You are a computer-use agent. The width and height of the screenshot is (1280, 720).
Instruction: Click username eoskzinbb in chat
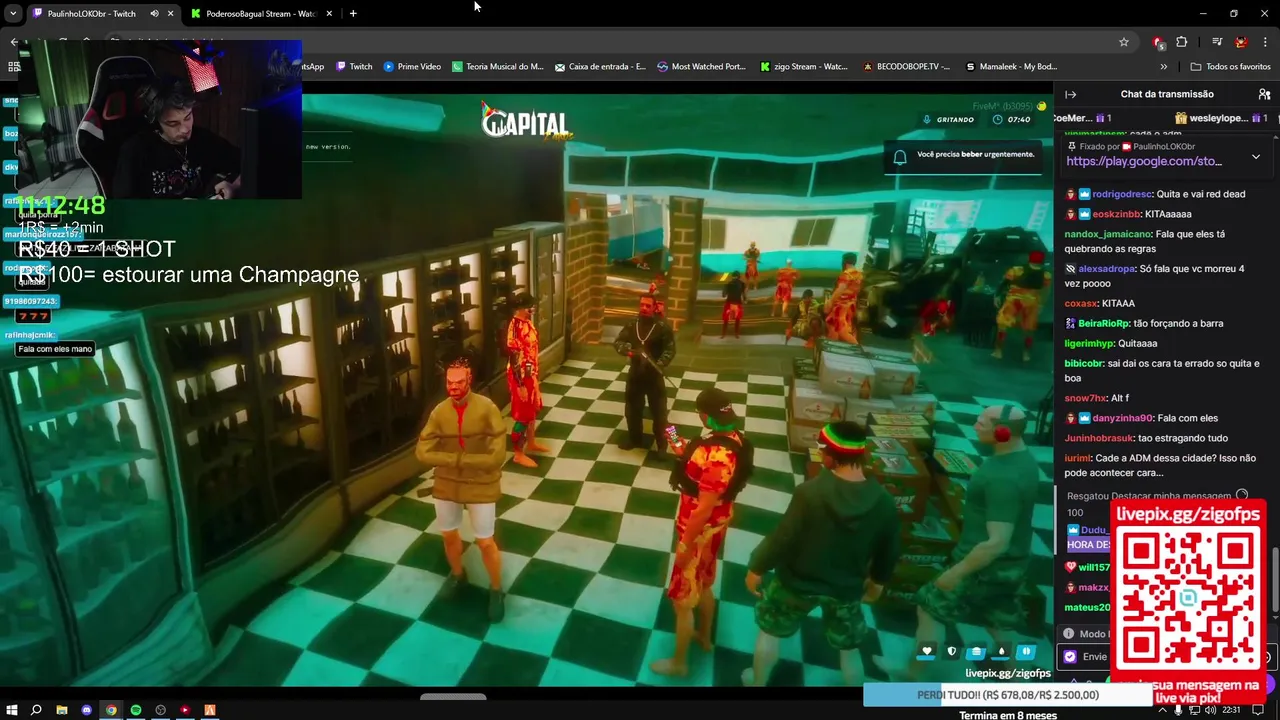click(x=1115, y=214)
